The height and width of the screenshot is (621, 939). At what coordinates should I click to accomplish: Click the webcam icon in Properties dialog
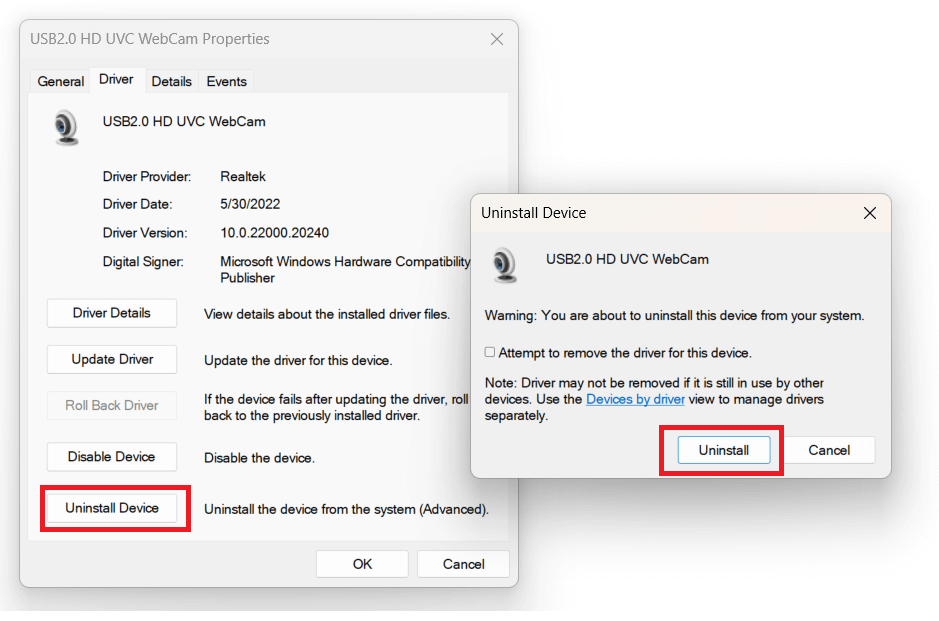[66, 128]
